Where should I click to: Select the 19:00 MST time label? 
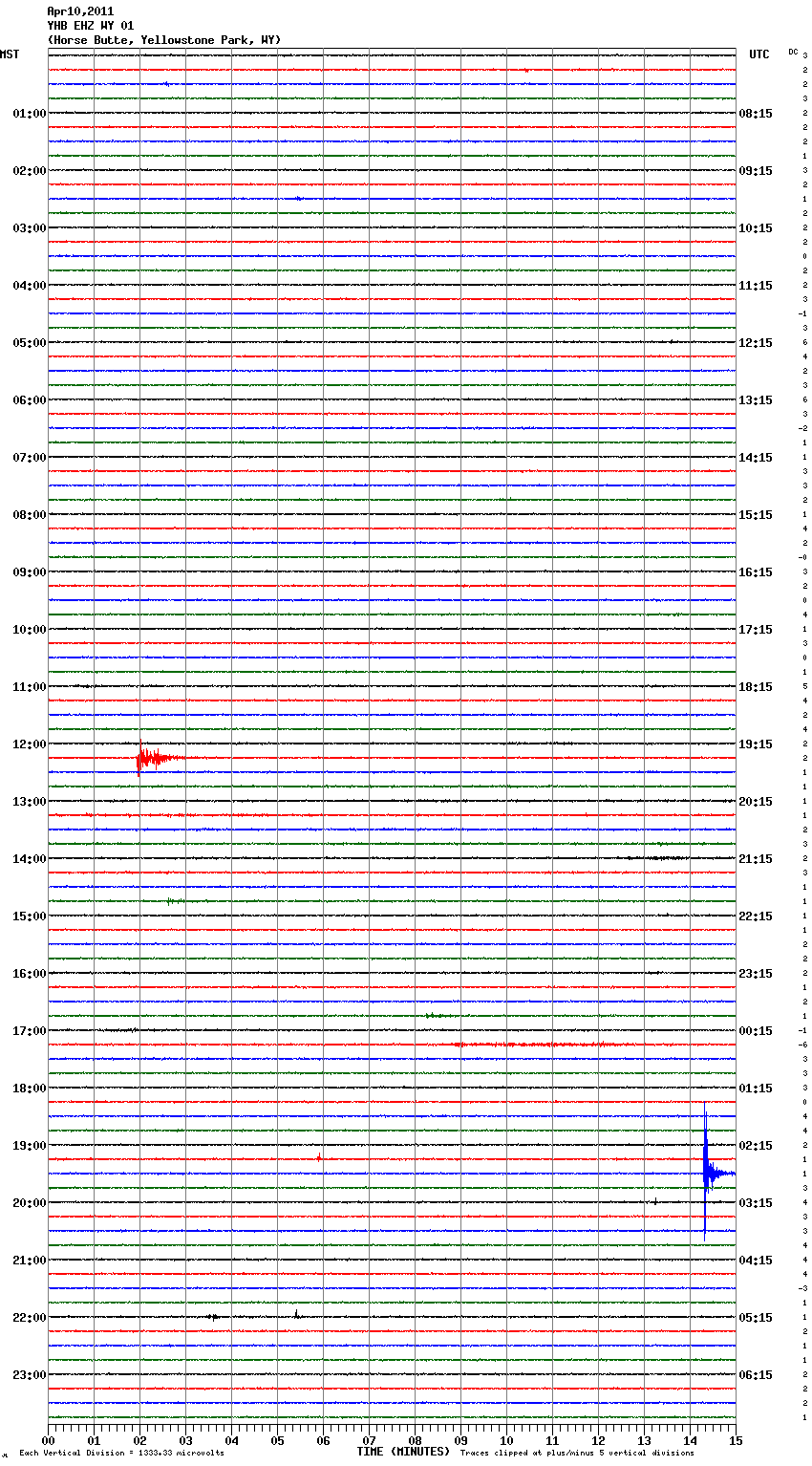[30, 1146]
